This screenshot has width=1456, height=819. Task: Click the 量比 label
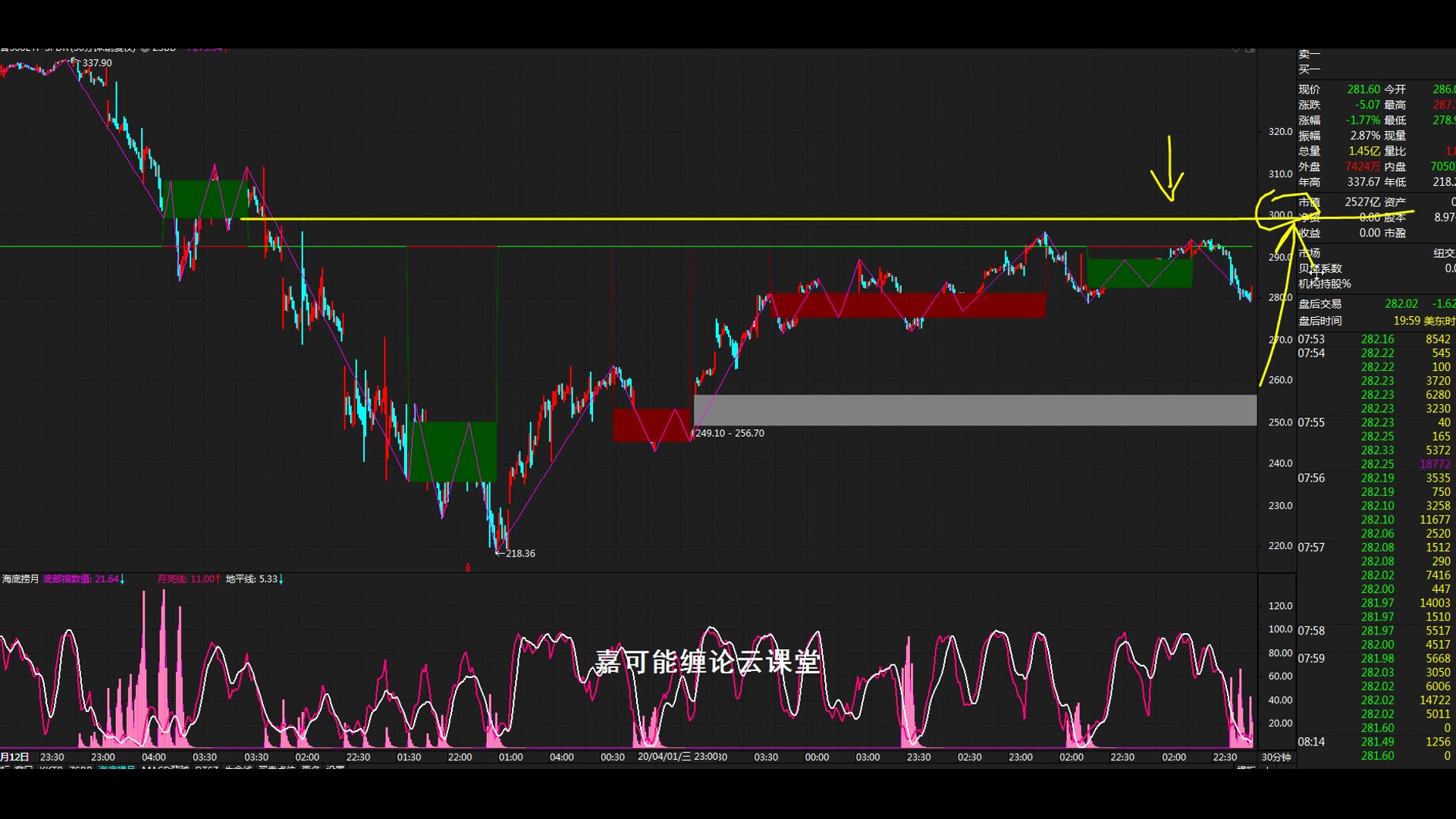click(1395, 151)
